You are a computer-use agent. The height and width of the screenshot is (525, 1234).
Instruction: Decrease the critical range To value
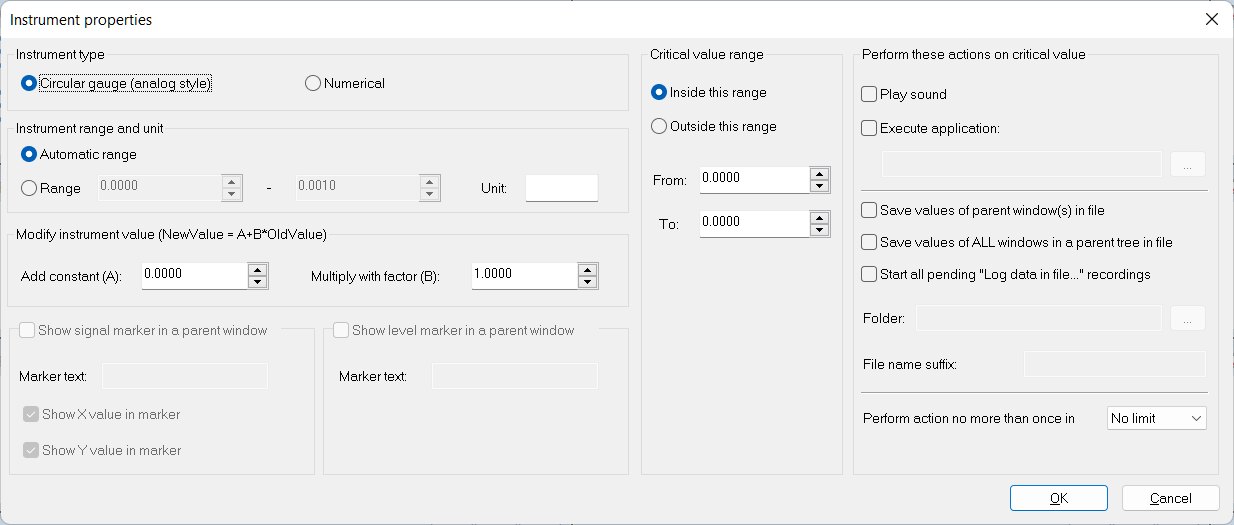click(819, 230)
